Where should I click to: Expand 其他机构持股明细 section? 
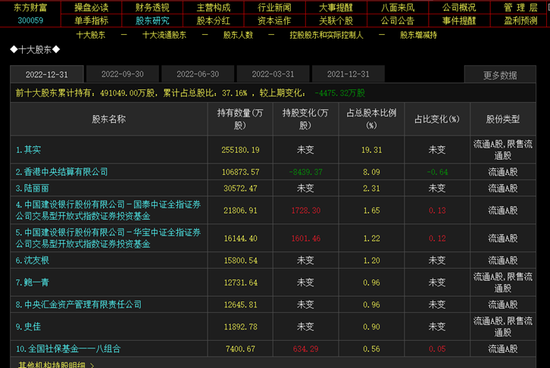(56, 365)
